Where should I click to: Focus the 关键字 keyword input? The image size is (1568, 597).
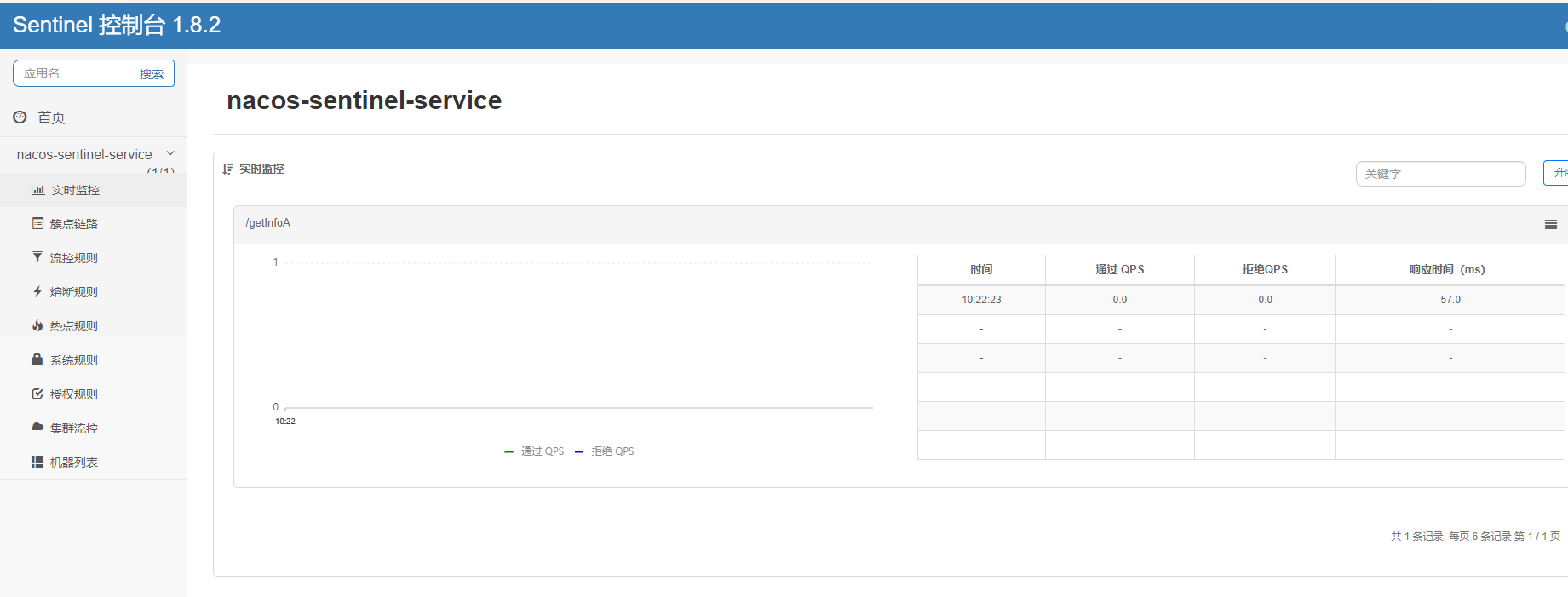coord(1440,174)
